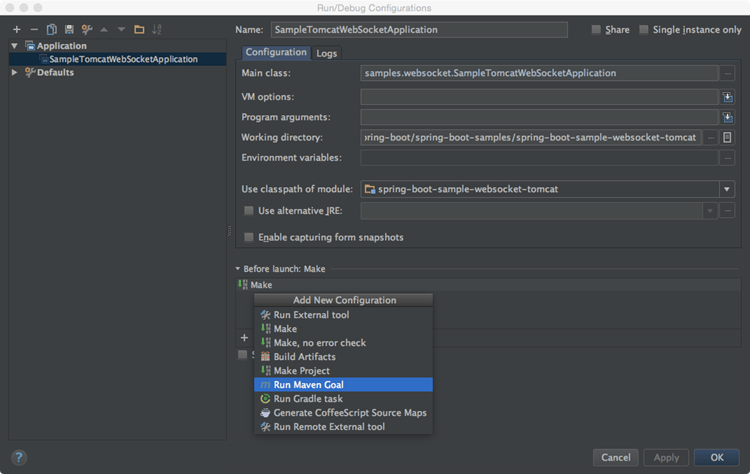Click the Cancel button
The image size is (750, 474).
(616, 458)
